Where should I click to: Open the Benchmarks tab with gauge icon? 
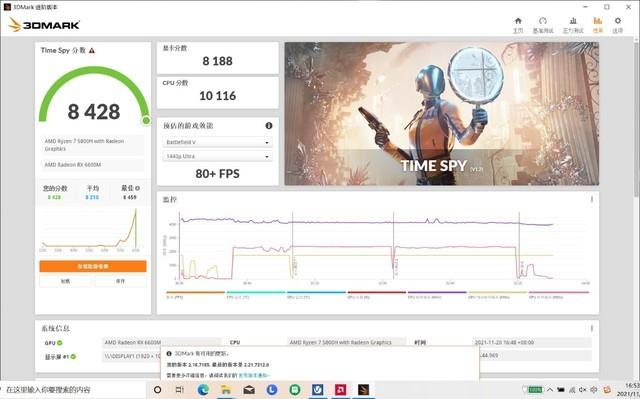point(543,25)
